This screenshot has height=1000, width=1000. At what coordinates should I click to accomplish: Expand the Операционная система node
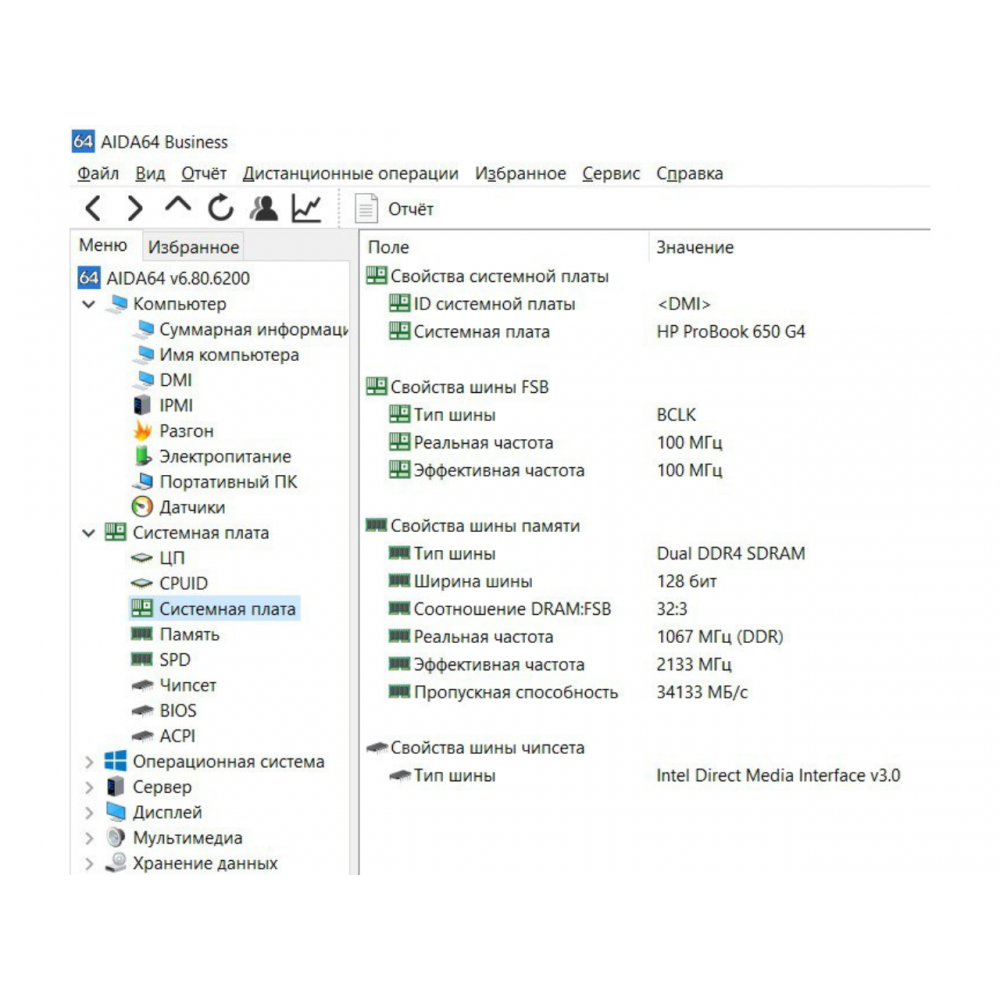[x=89, y=761]
